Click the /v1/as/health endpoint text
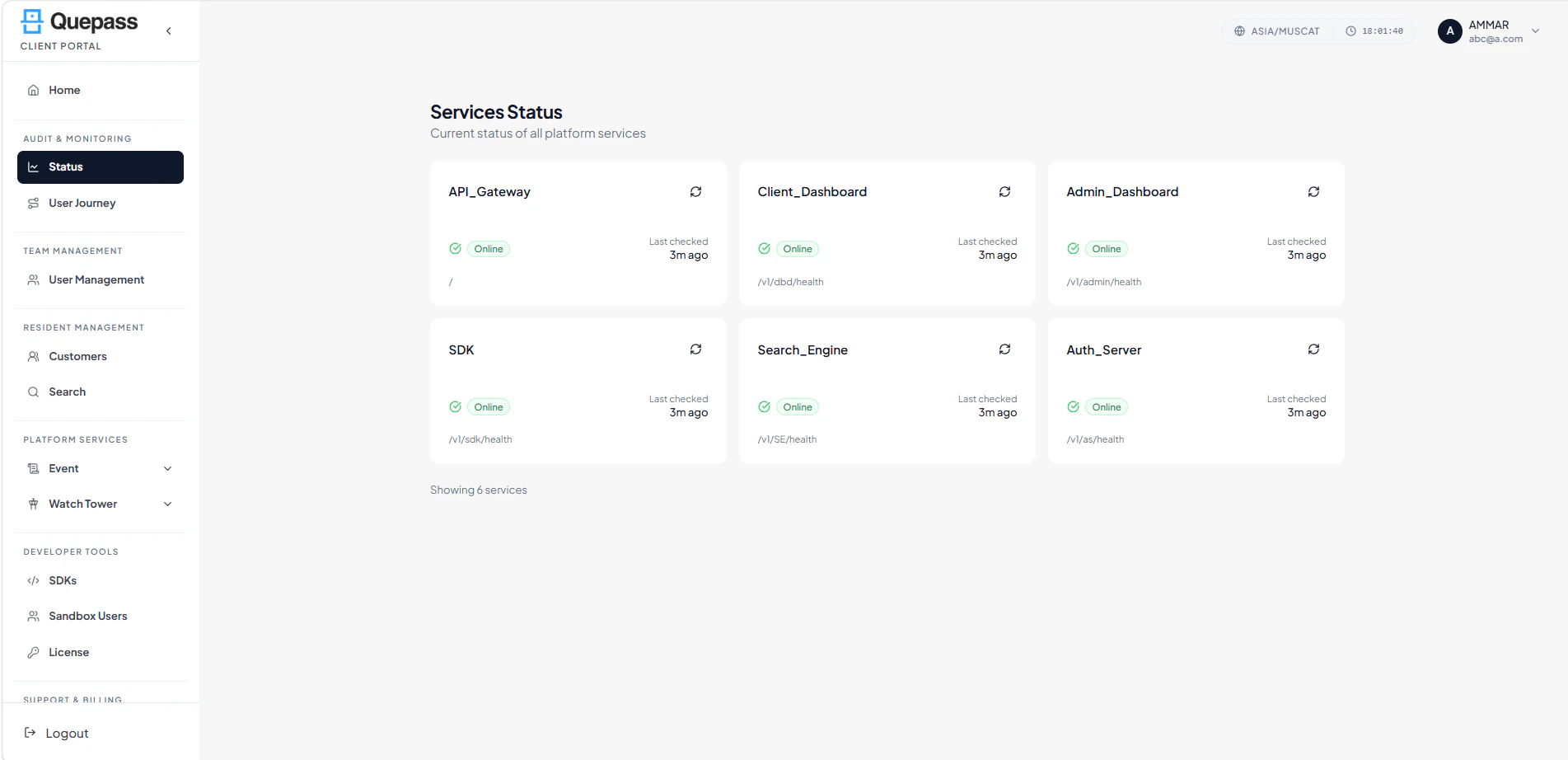Image resolution: width=1568 pixels, height=760 pixels. pos(1095,439)
